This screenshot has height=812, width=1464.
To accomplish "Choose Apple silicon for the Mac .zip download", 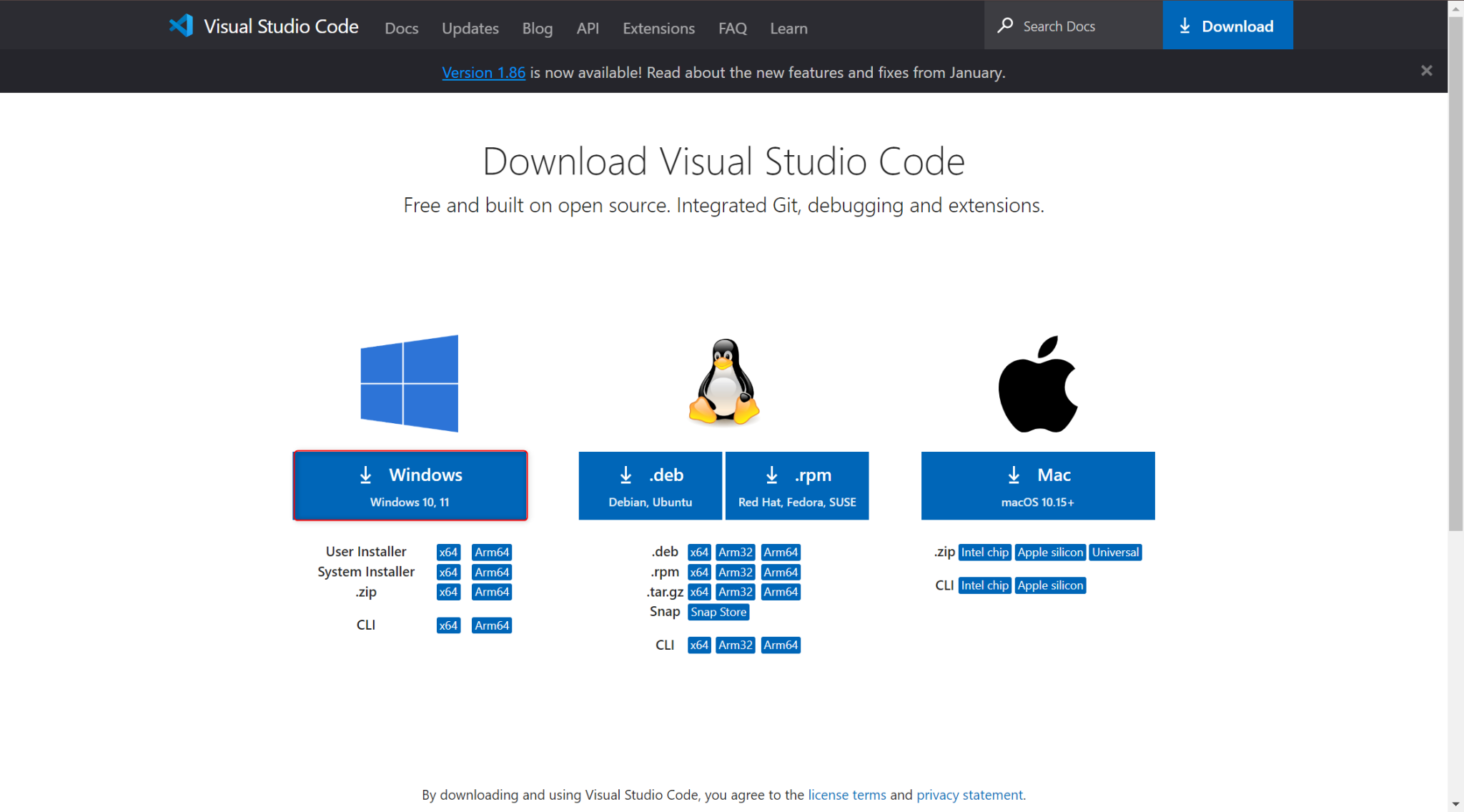I will tap(1049, 552).
